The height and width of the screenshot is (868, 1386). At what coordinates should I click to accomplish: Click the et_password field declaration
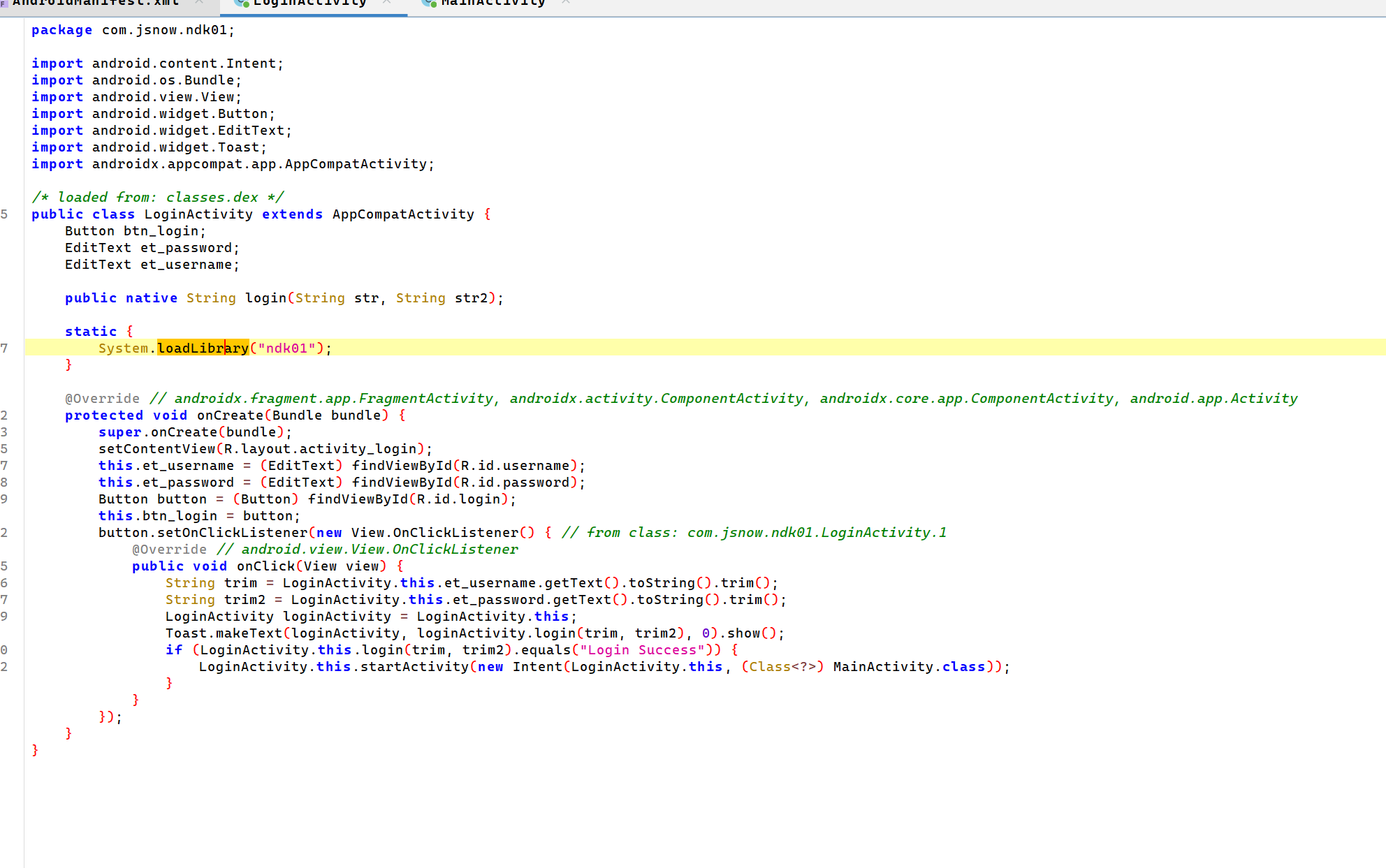tap(185, 247)
